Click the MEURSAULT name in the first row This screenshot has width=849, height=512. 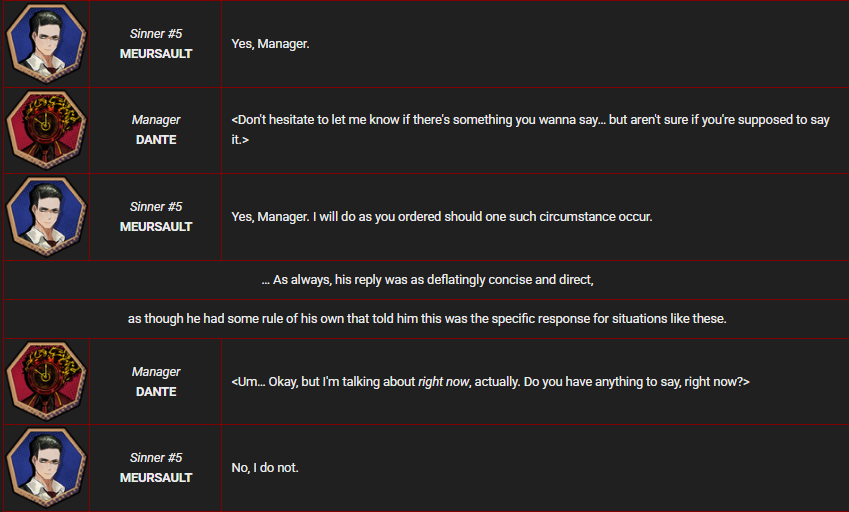point(156,54)
